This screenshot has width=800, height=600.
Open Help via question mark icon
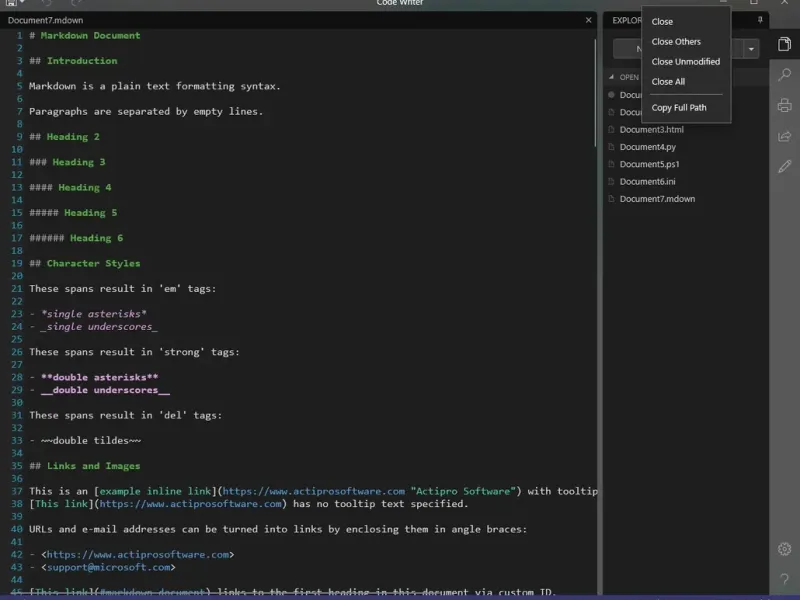pos(784,580)
